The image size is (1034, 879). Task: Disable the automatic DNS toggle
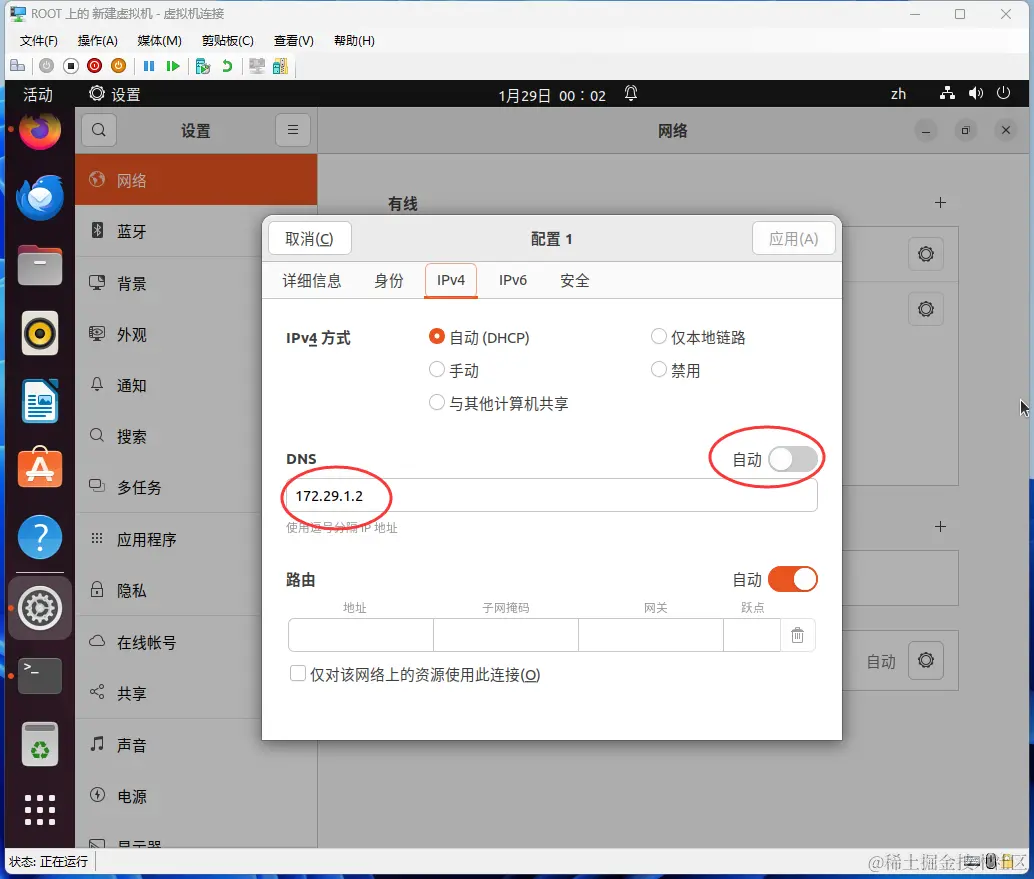tap(794, 458)
